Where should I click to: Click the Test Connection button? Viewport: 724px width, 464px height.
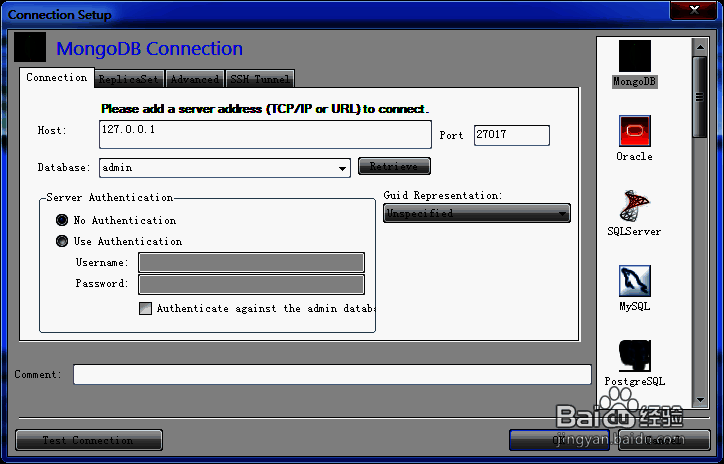(x=88, y=440)
